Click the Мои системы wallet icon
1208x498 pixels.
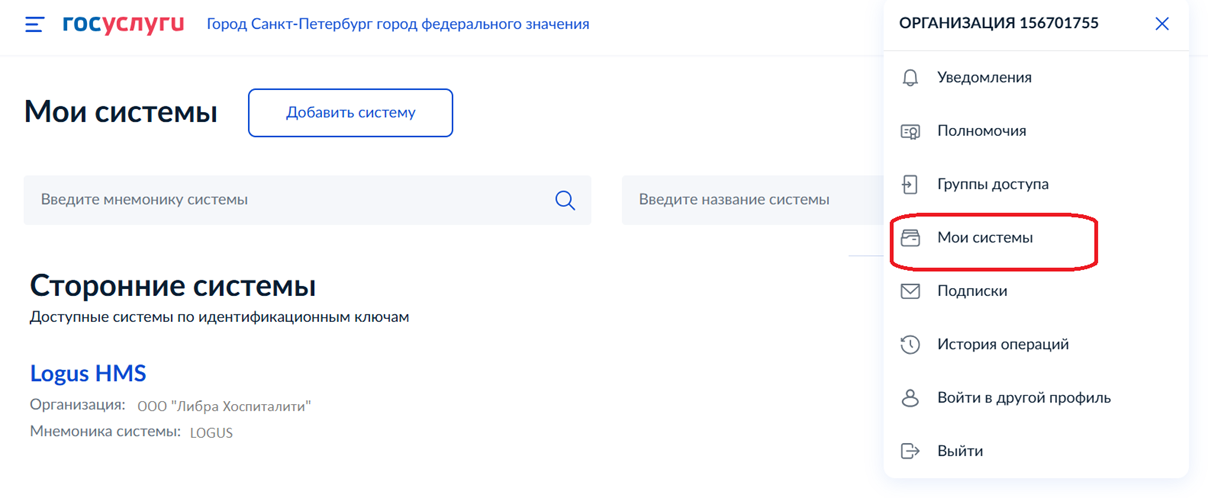910,238
